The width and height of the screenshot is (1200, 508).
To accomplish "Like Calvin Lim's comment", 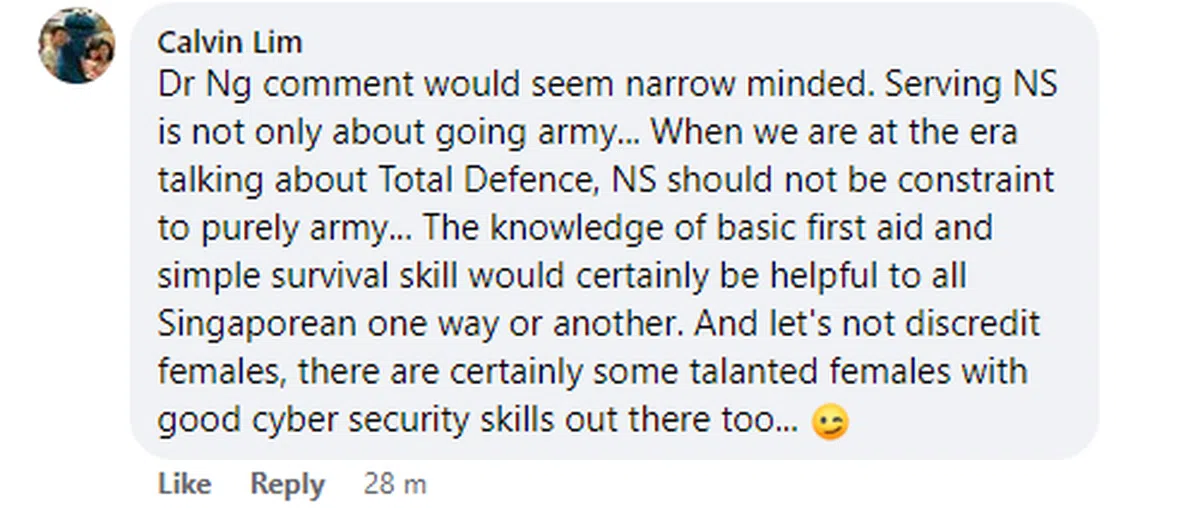I will pyautogui.click(x=184, y=484).
